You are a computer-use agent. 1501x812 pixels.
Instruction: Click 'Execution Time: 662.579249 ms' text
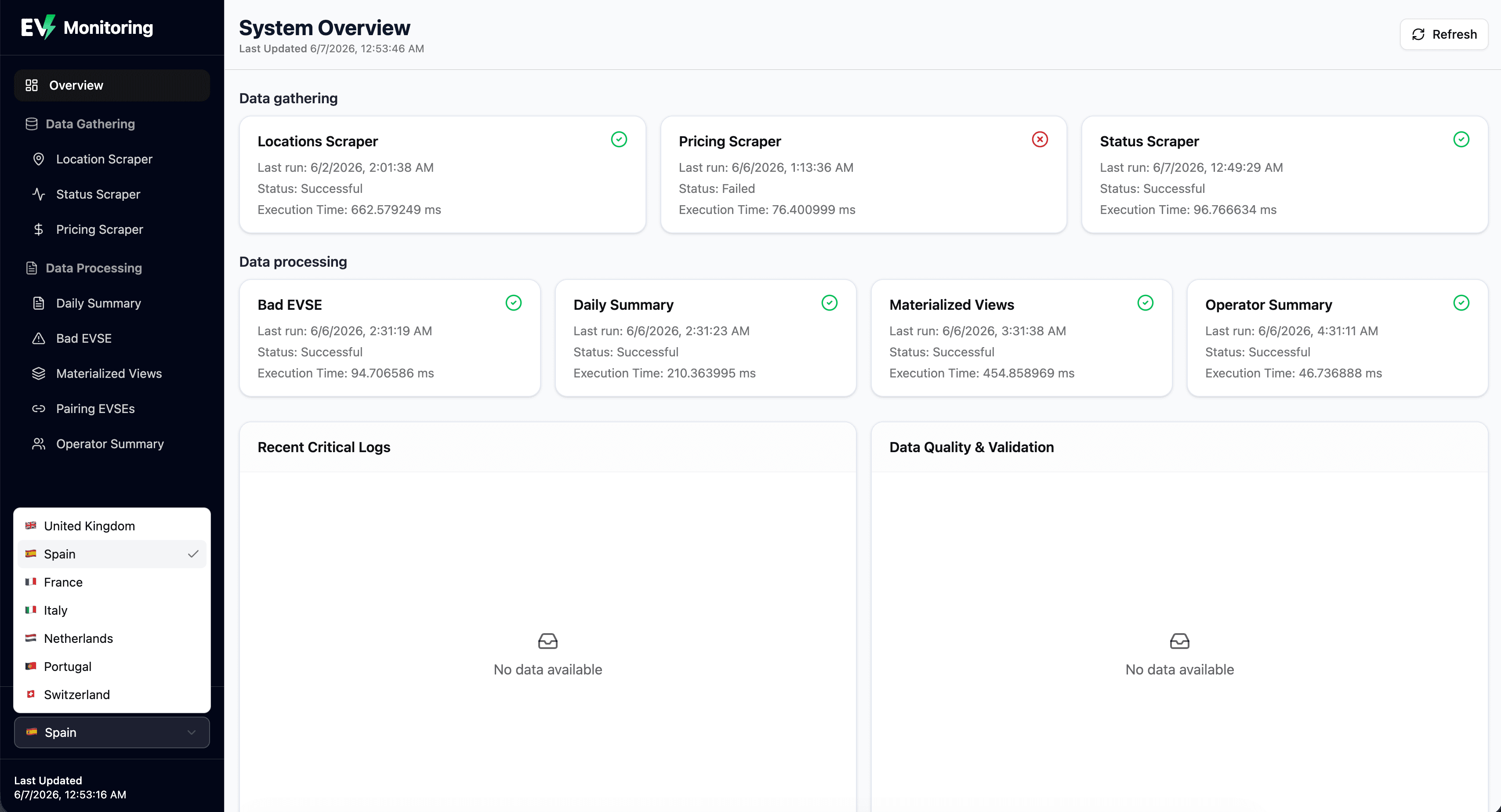(349, 210)
